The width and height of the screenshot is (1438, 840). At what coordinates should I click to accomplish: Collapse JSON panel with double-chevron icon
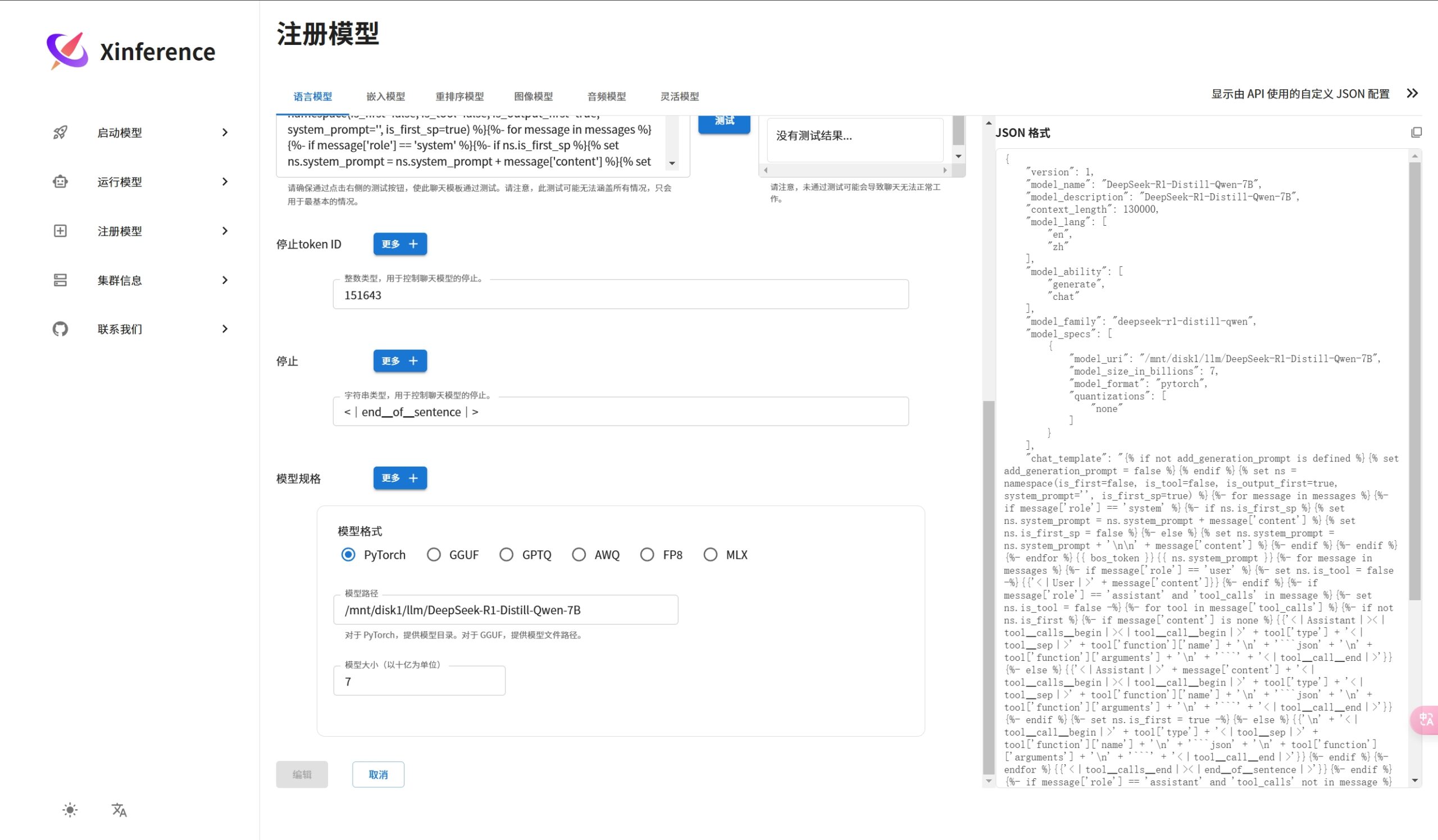(1412, 94)
